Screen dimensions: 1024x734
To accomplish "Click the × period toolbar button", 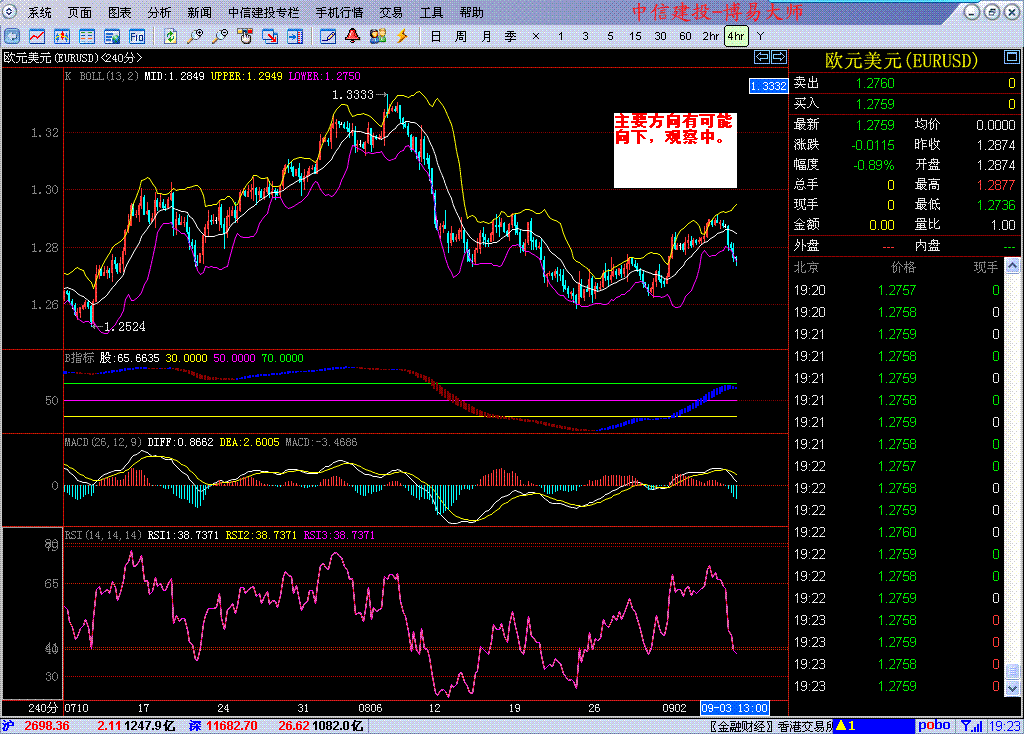I will [536, 37].
